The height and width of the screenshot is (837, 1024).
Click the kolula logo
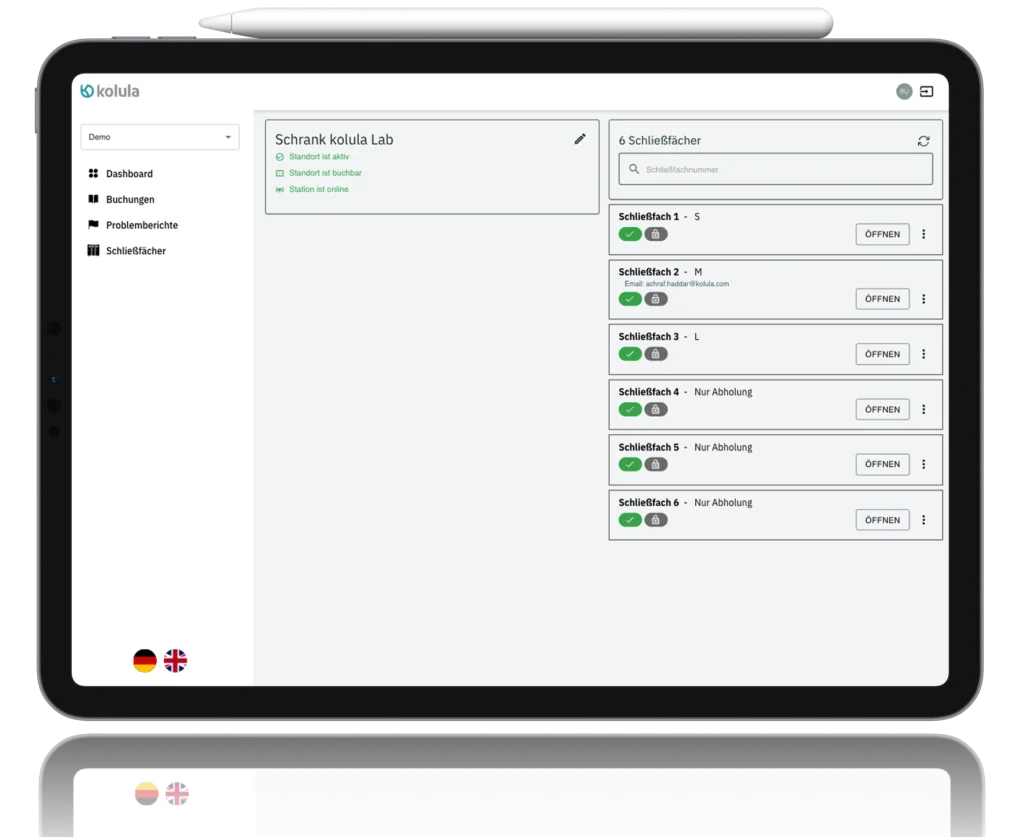tap(110, 91)
